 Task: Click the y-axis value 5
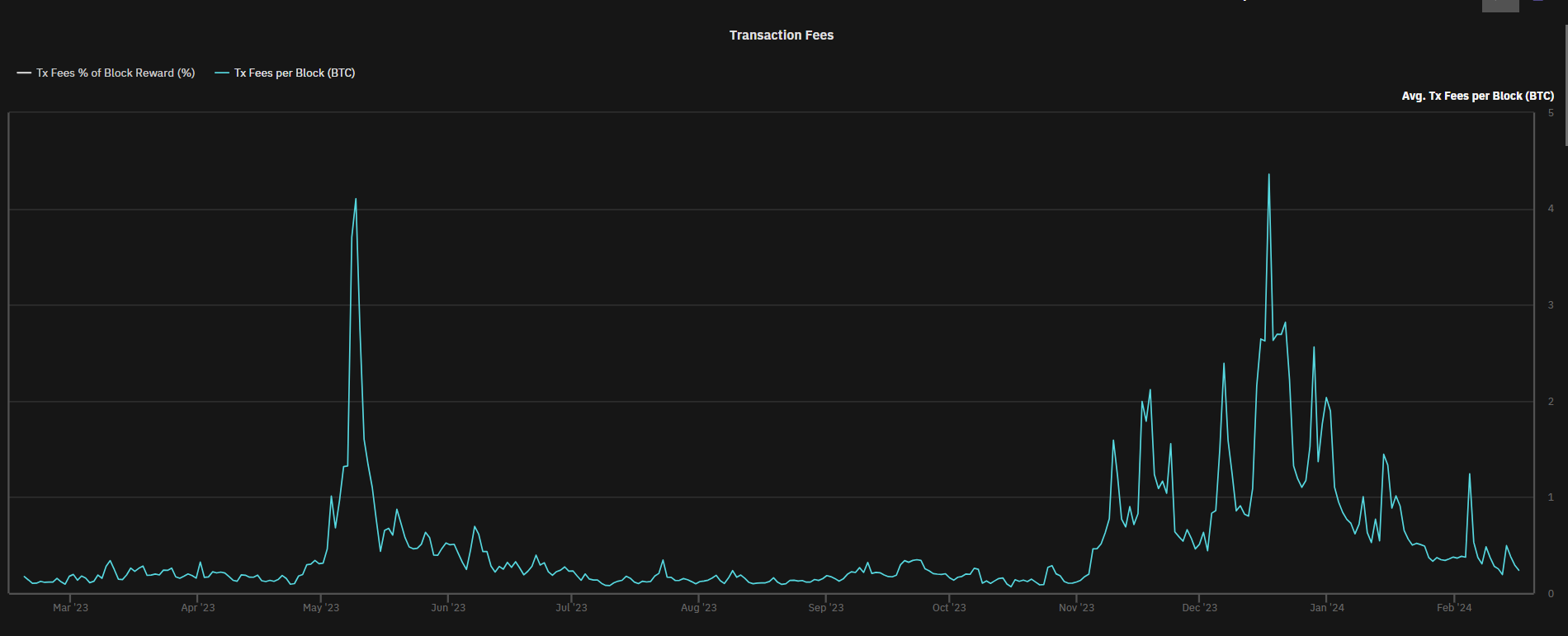1551,113
